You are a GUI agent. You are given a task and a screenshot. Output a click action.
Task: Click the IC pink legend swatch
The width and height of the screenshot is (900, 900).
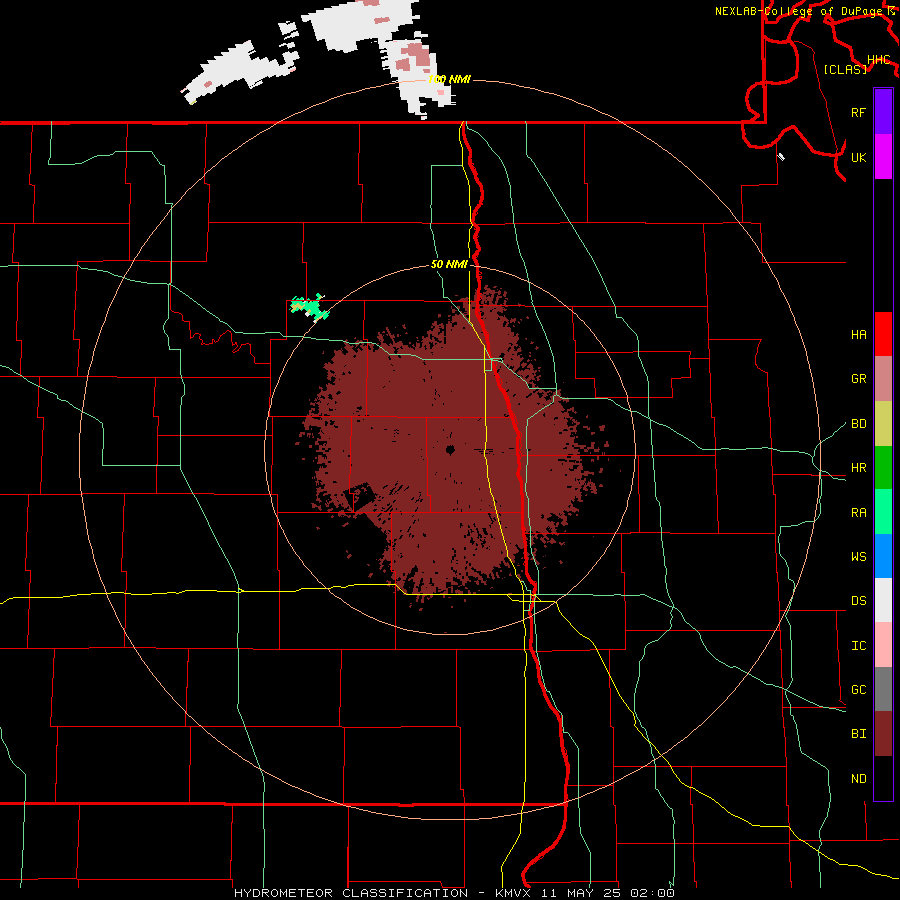[x=883, y=645]
